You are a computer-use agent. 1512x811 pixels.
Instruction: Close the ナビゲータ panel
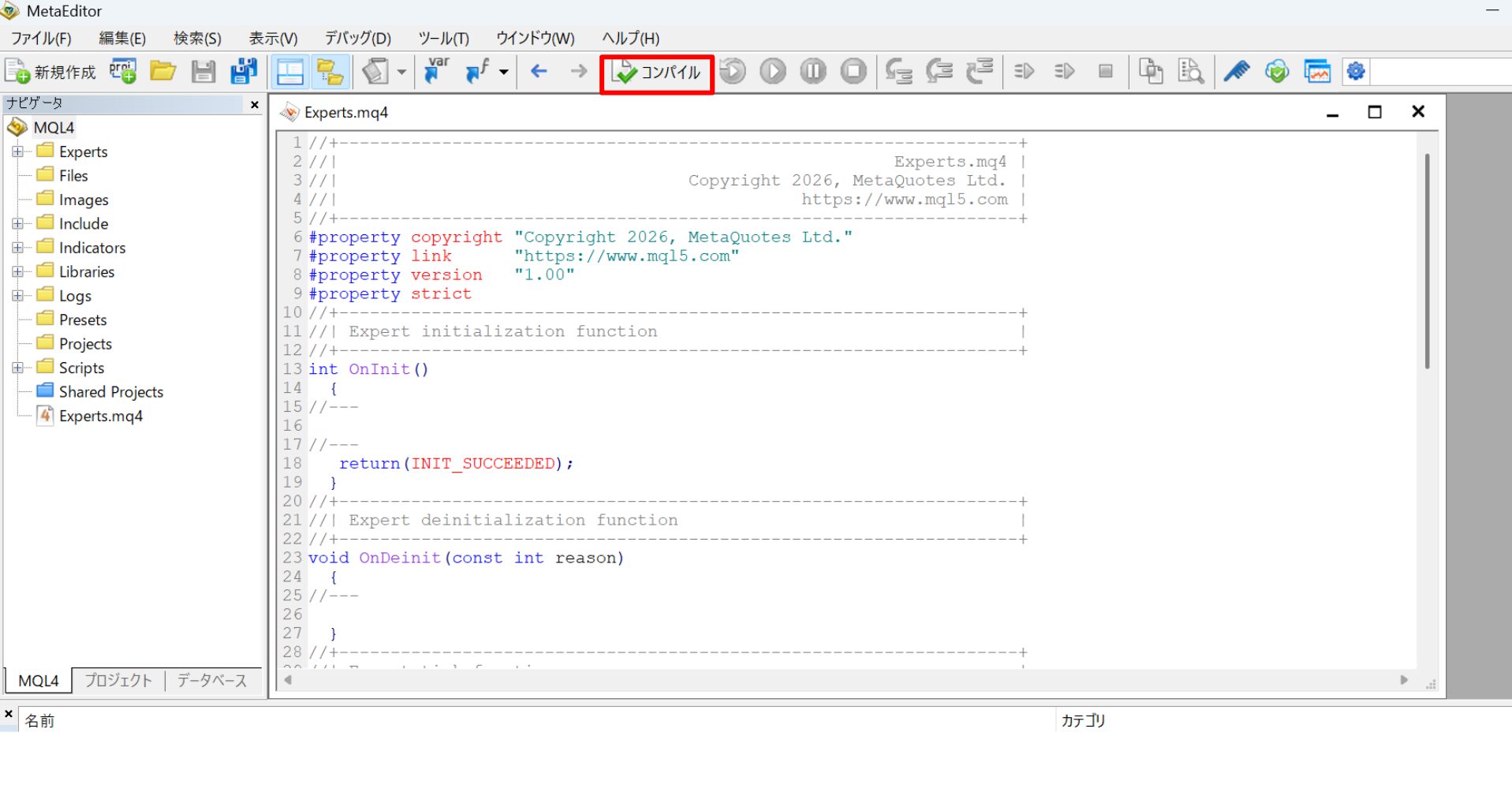[254, 104]
